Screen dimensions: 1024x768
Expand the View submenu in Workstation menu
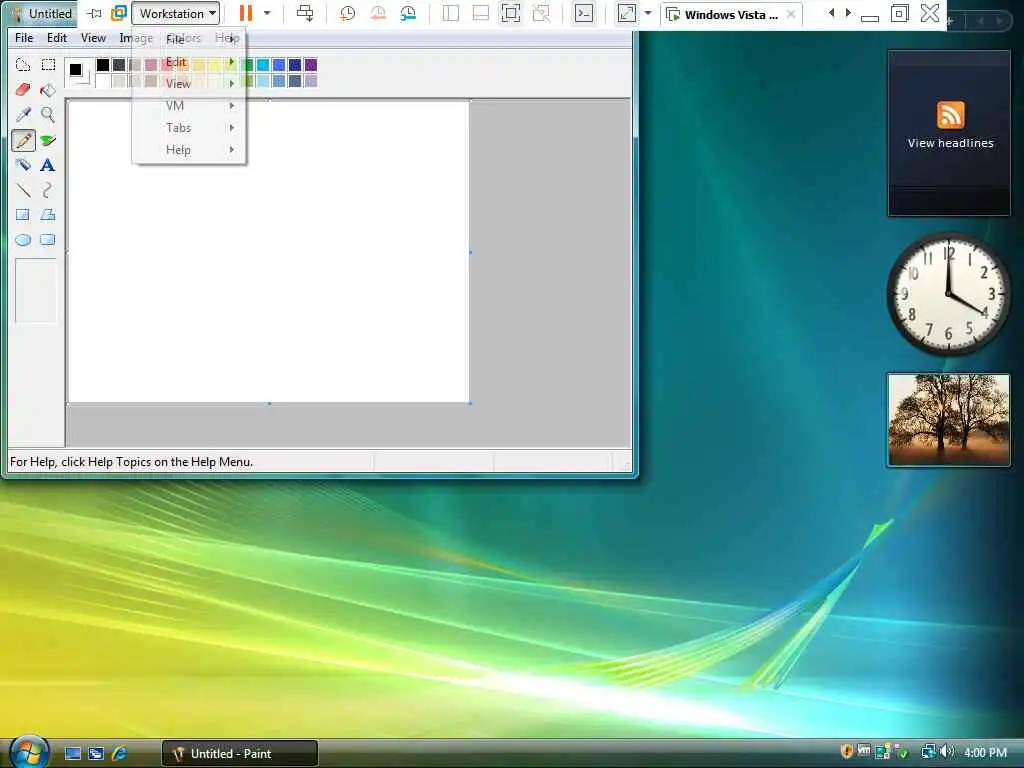point(189,84)
